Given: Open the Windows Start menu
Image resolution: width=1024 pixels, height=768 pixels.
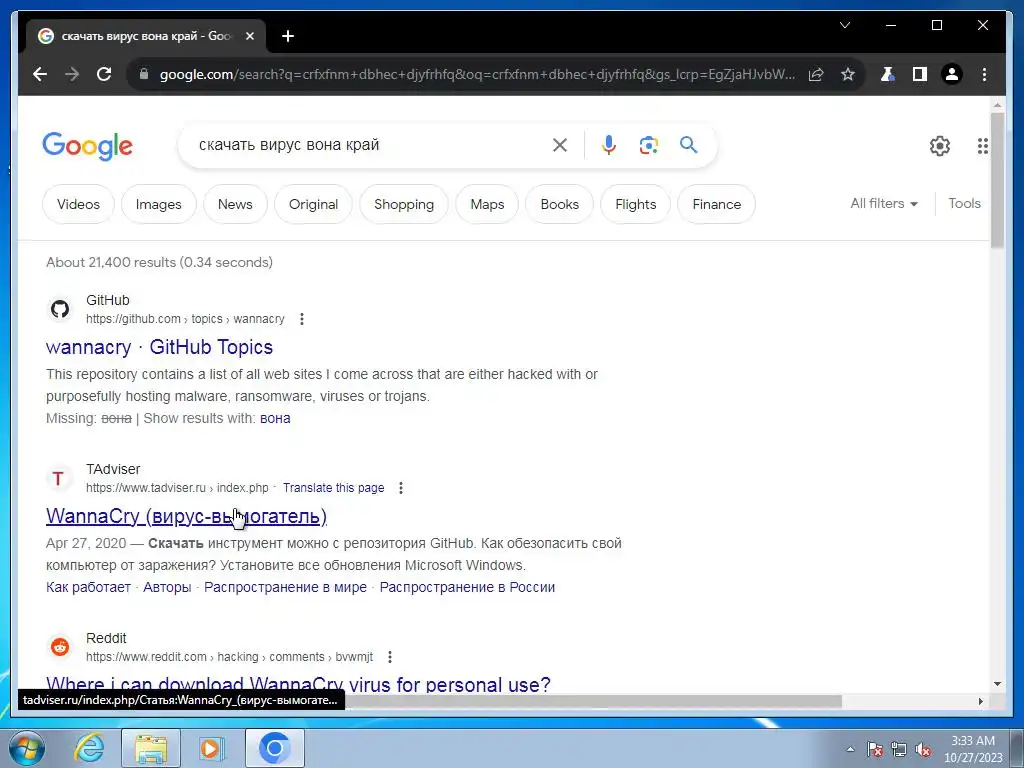Looking at the screenshot, I should click(x=27, y=748).
